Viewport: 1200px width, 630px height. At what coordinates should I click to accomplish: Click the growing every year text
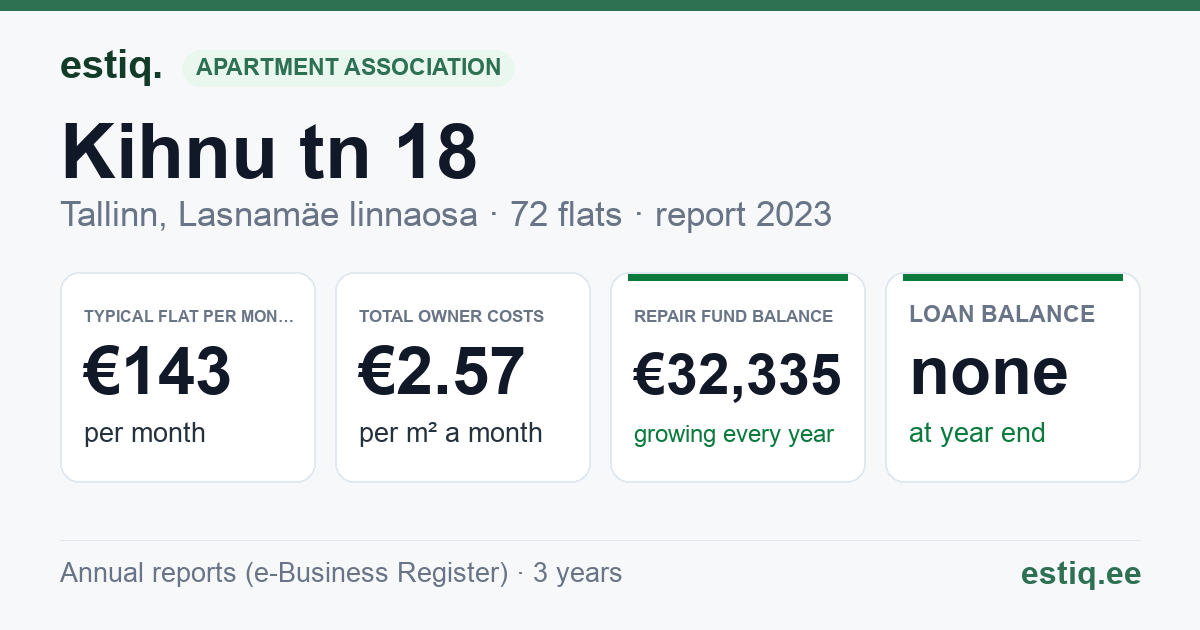pyautogui.click(x=734, y=435)
